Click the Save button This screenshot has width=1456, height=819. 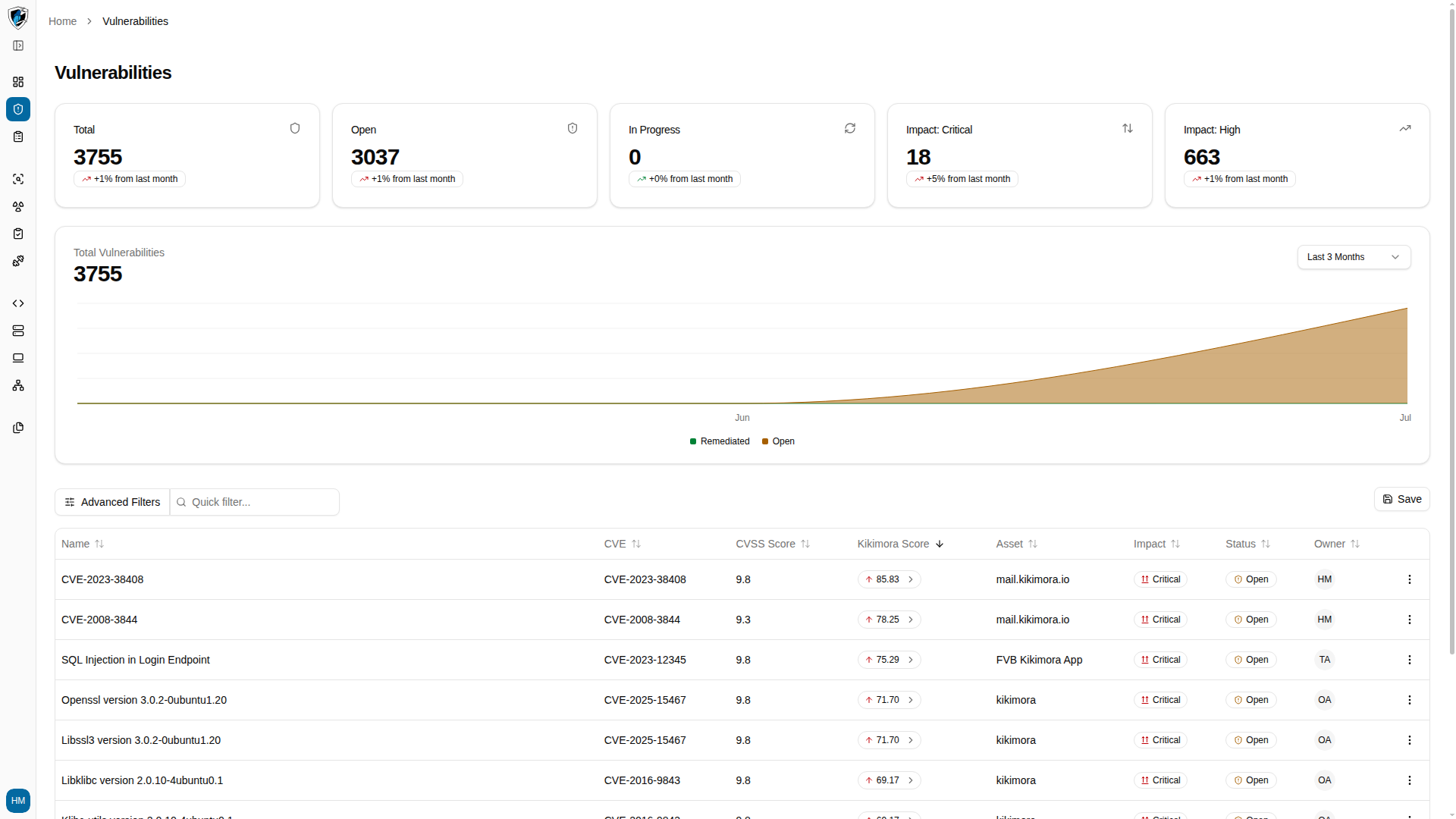point(1402,499)
